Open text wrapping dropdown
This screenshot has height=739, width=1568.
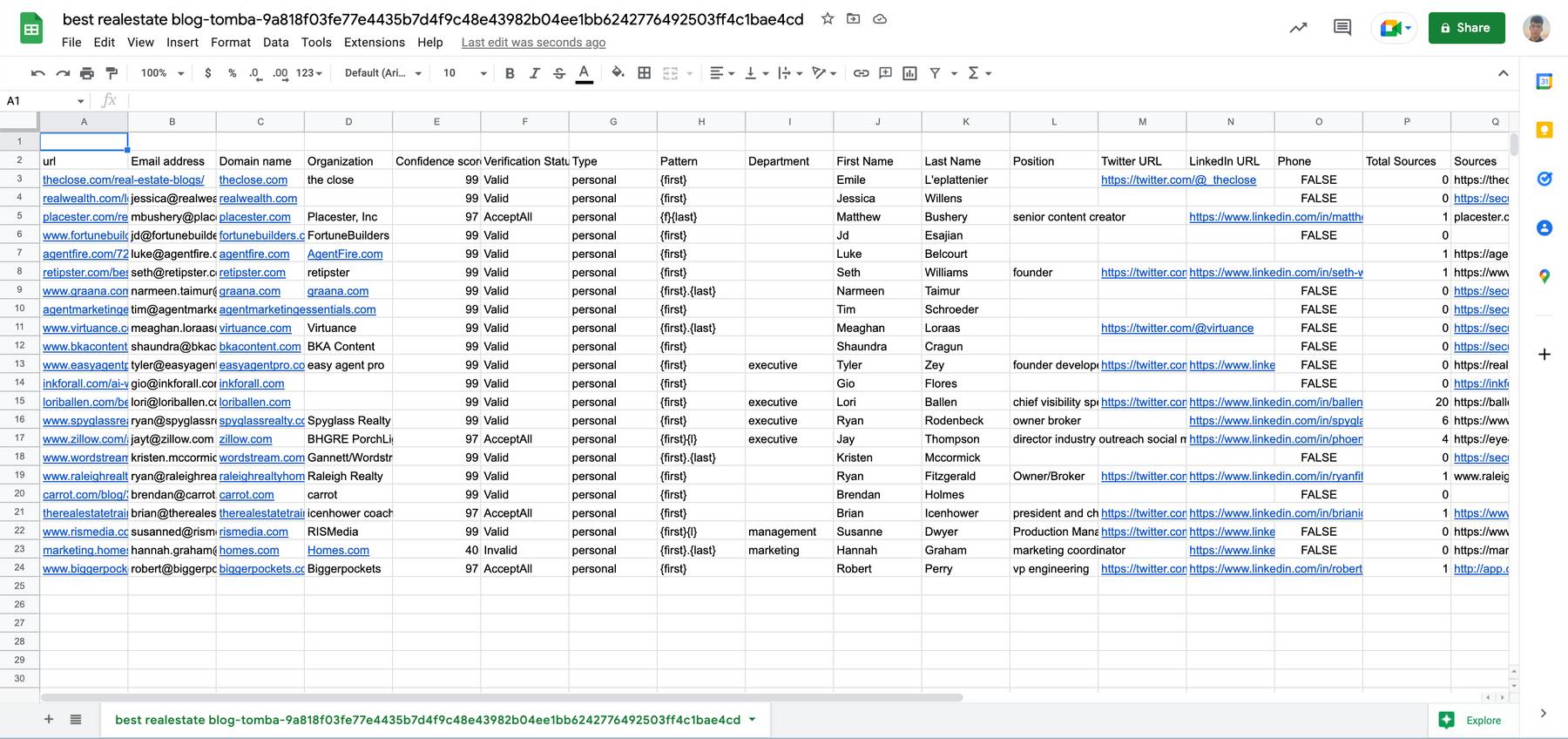(x=789, y=73)
